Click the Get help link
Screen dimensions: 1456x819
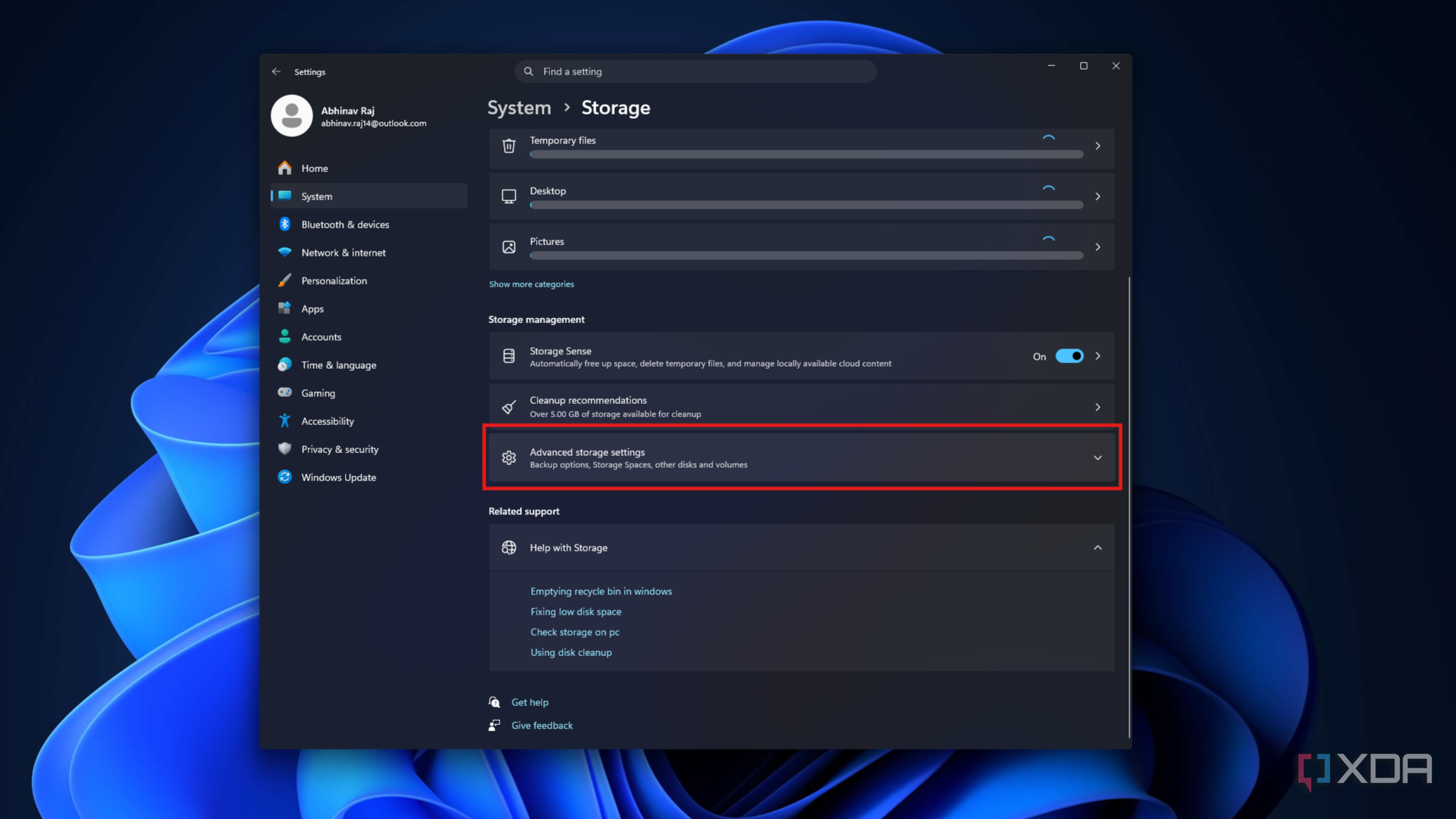pyautogui.click(x=530, y=702)
